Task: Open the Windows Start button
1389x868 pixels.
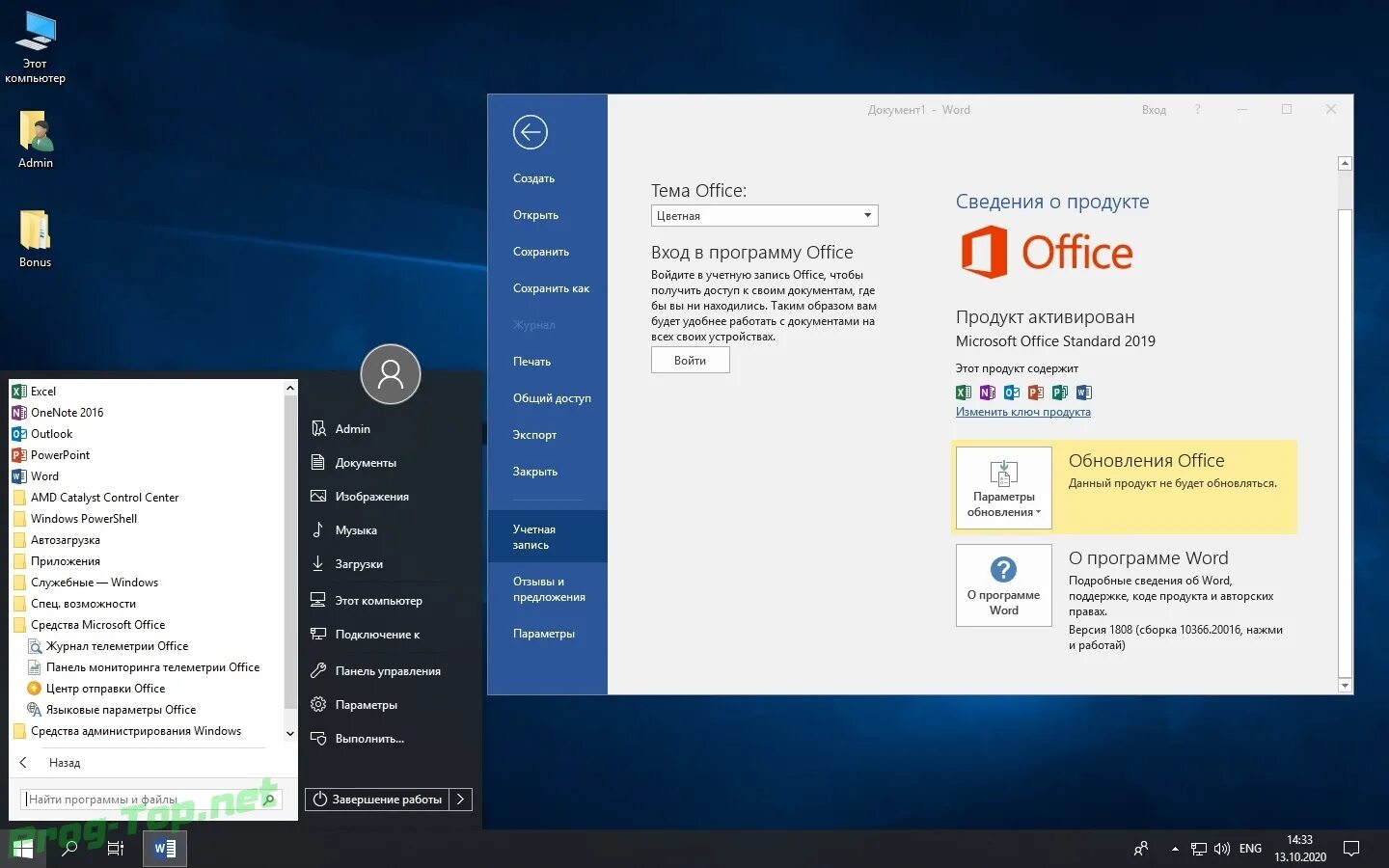Action: click(x=22, y=849)
